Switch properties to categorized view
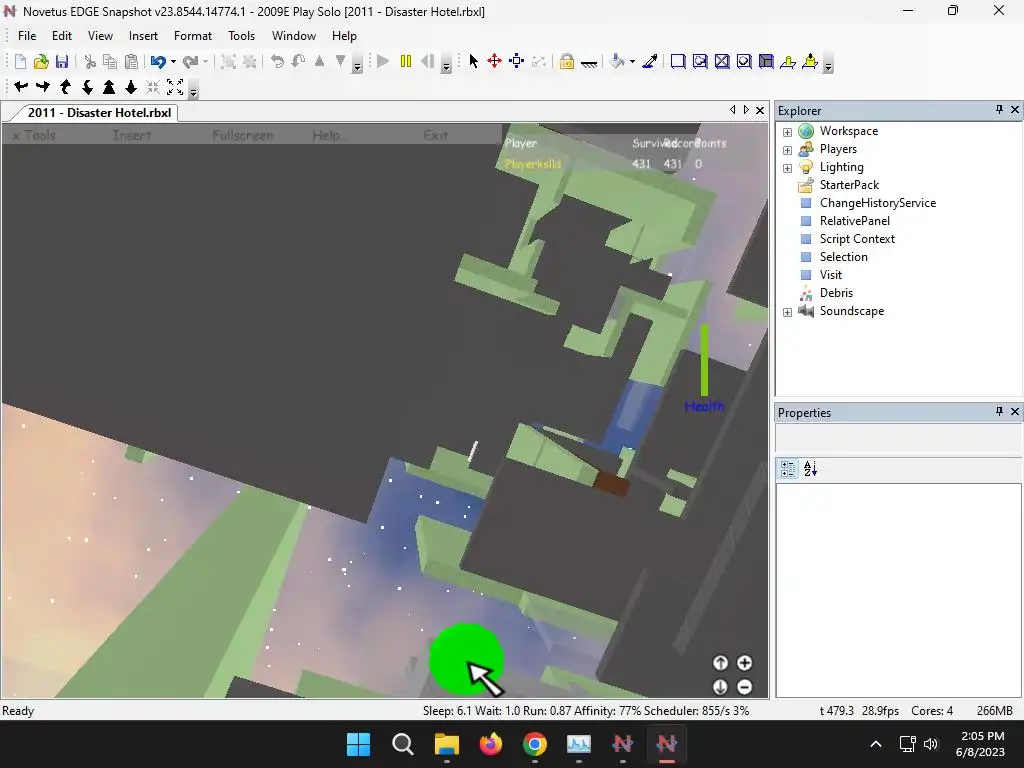The image size is (1024, 768). click(x=788, y=468)
